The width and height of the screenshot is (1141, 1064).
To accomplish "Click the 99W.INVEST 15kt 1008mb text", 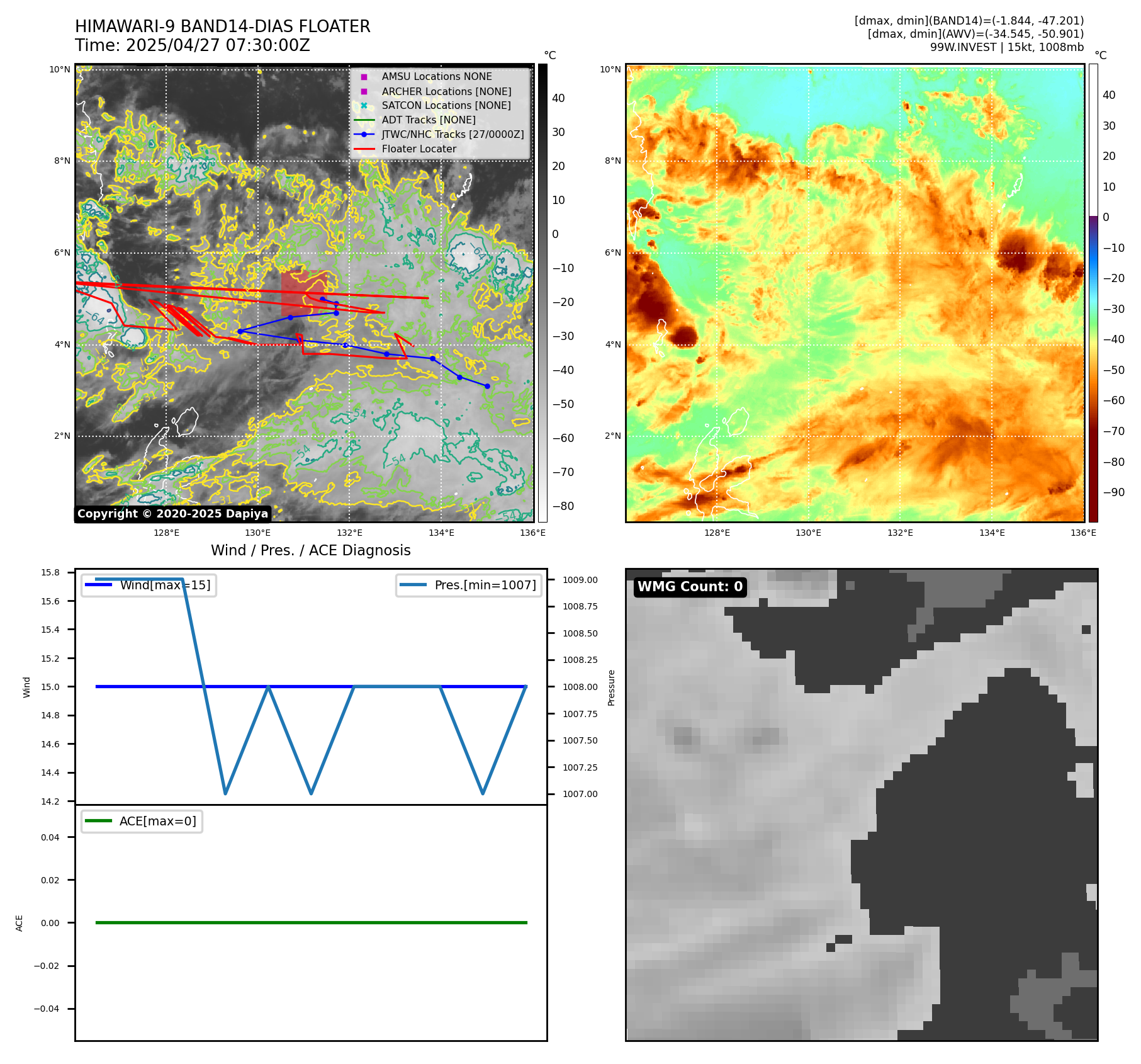I will click(1007, 47).
